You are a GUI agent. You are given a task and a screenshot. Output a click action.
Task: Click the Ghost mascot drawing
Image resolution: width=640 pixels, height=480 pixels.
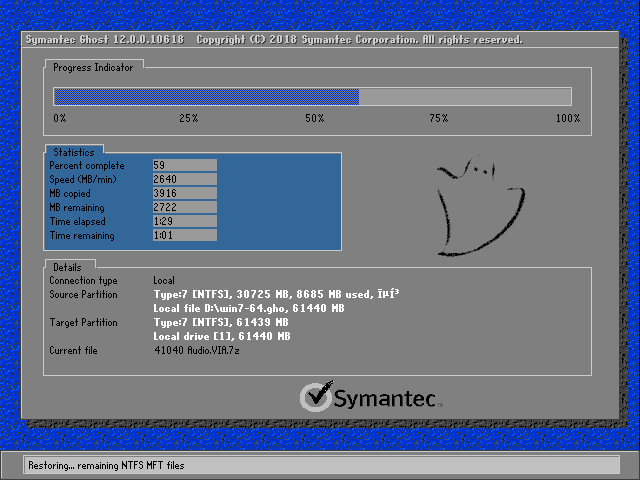pos(481,206)
